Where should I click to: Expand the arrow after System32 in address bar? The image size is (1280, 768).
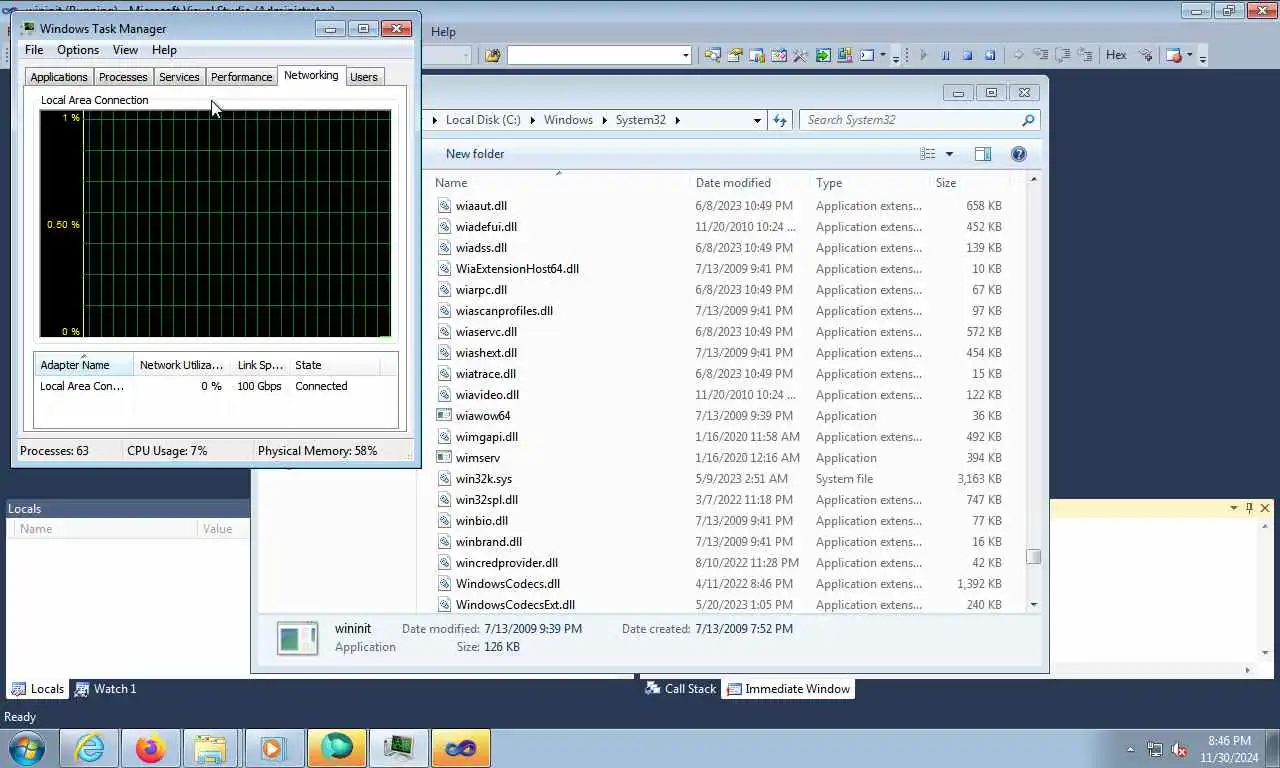677,120
